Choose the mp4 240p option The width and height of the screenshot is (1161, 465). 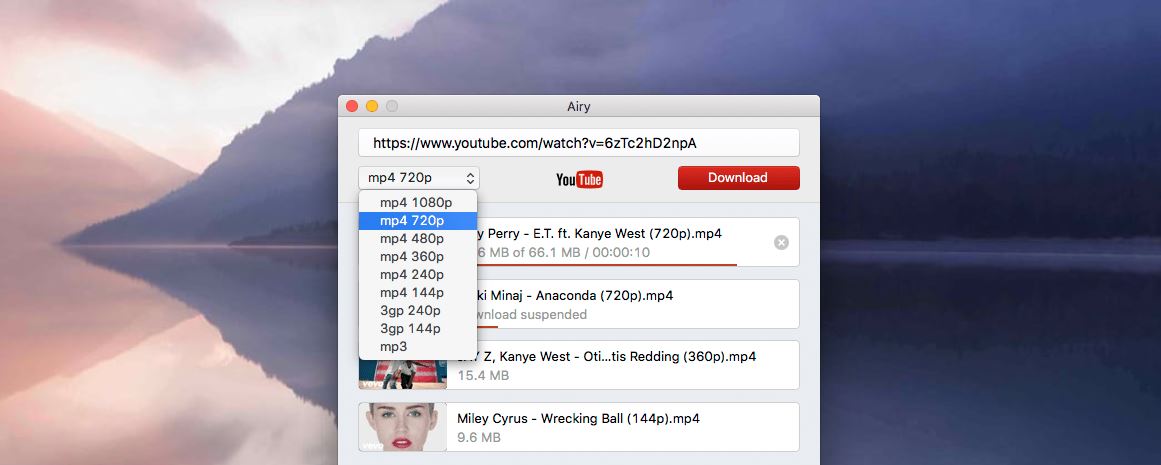coord(412,275)
